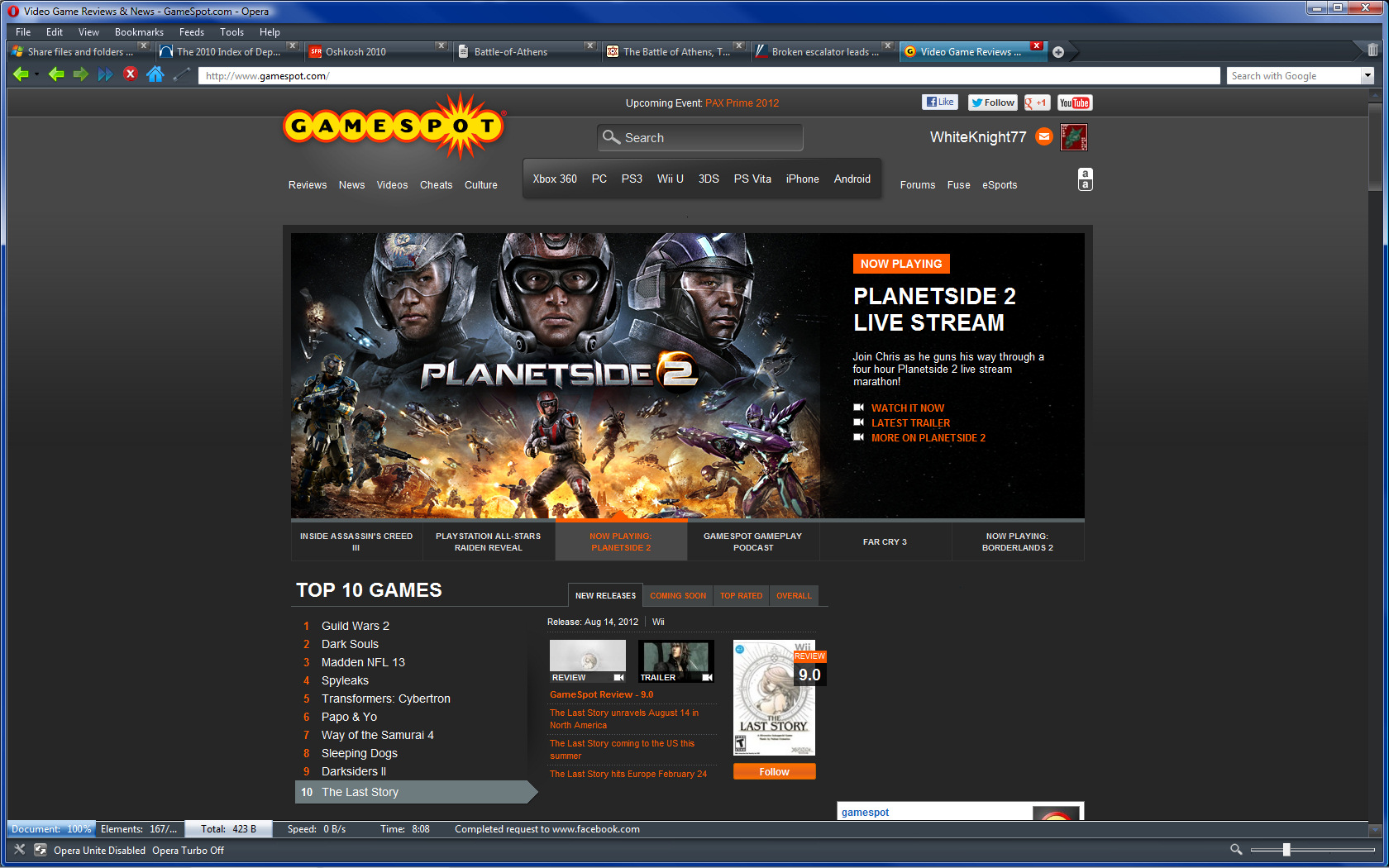Select the NEW RELEASES tab

click(605, 595)
